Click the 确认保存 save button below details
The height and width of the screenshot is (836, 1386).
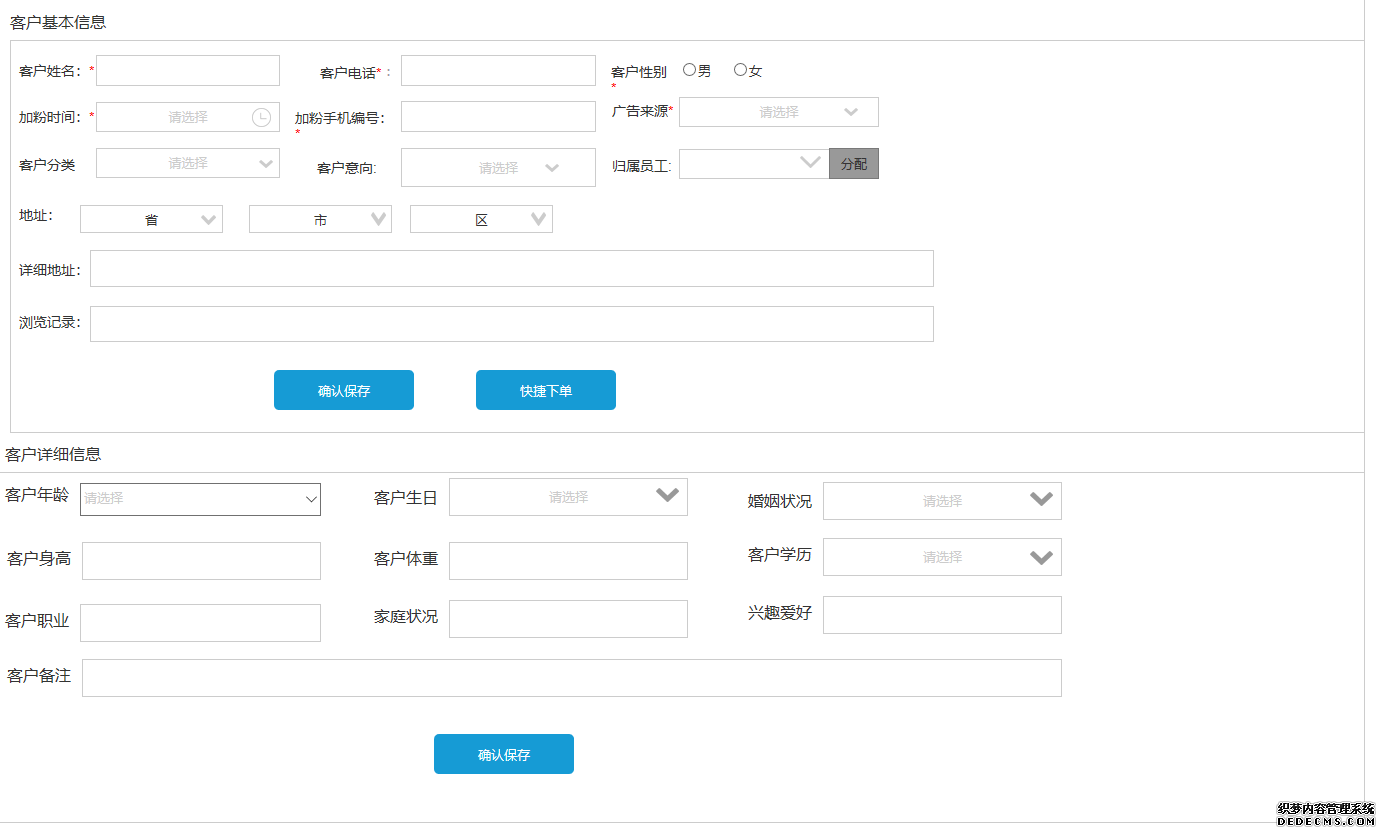[x=503, y=753]
